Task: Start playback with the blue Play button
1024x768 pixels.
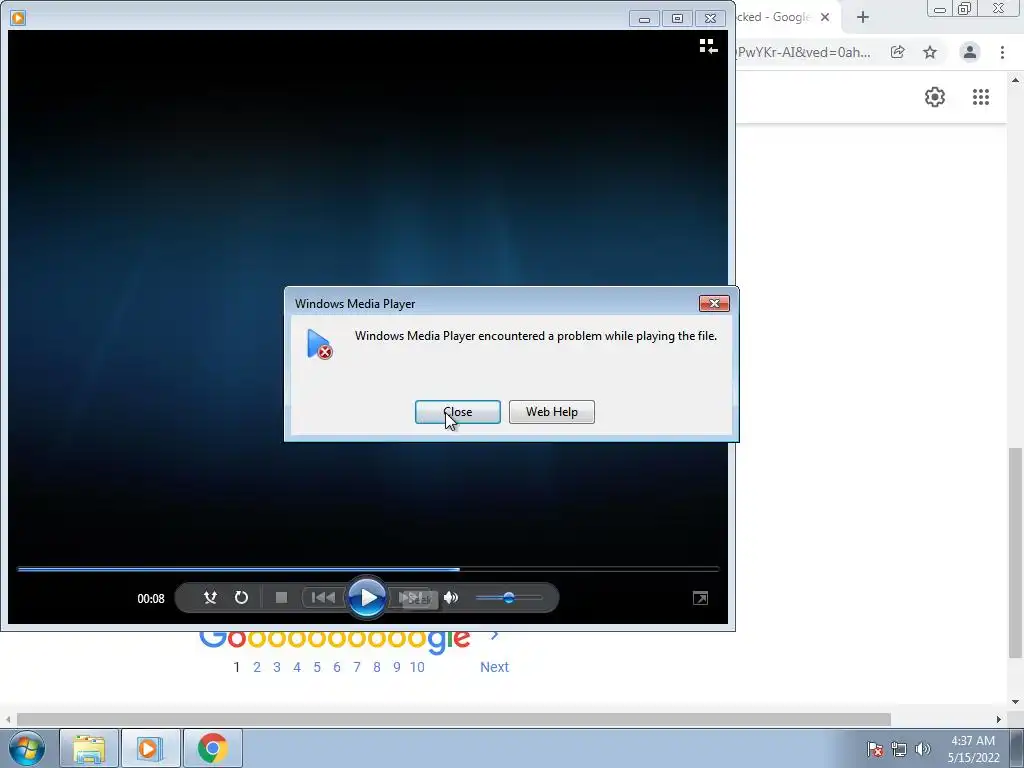Action: coord(367,598)
